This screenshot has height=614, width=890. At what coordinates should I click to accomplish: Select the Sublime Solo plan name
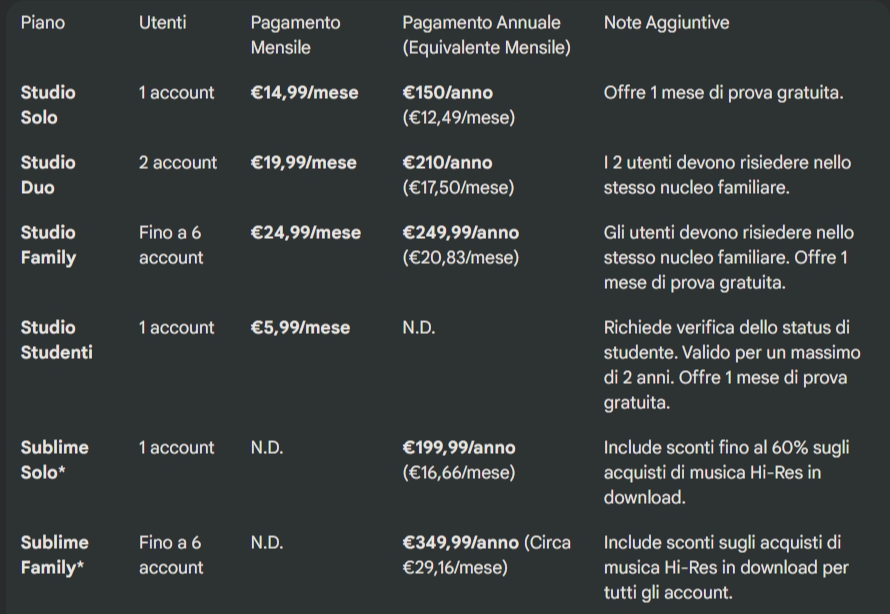click(x=54, y=459)
